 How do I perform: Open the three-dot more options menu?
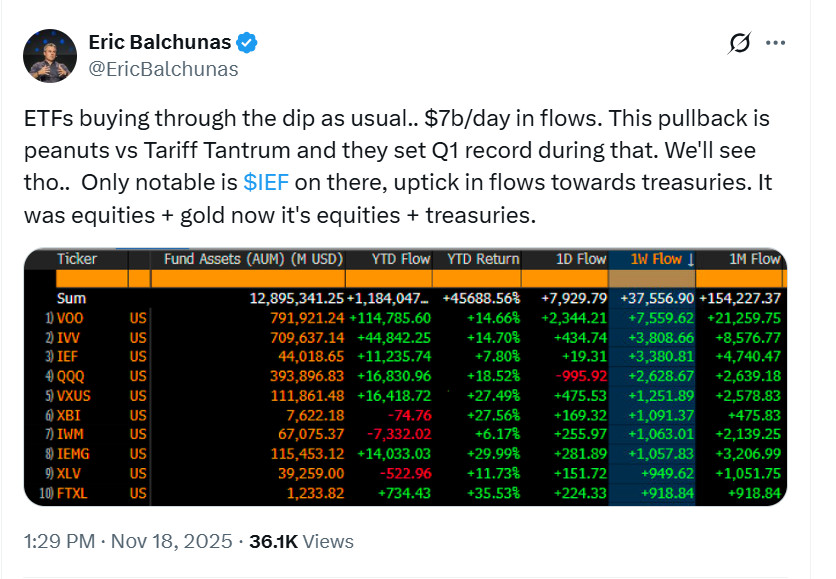775,43
